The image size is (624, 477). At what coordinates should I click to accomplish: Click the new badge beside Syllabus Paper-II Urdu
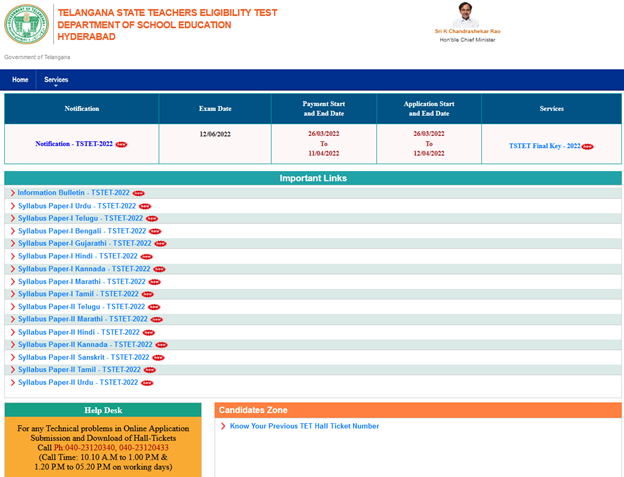147,383
